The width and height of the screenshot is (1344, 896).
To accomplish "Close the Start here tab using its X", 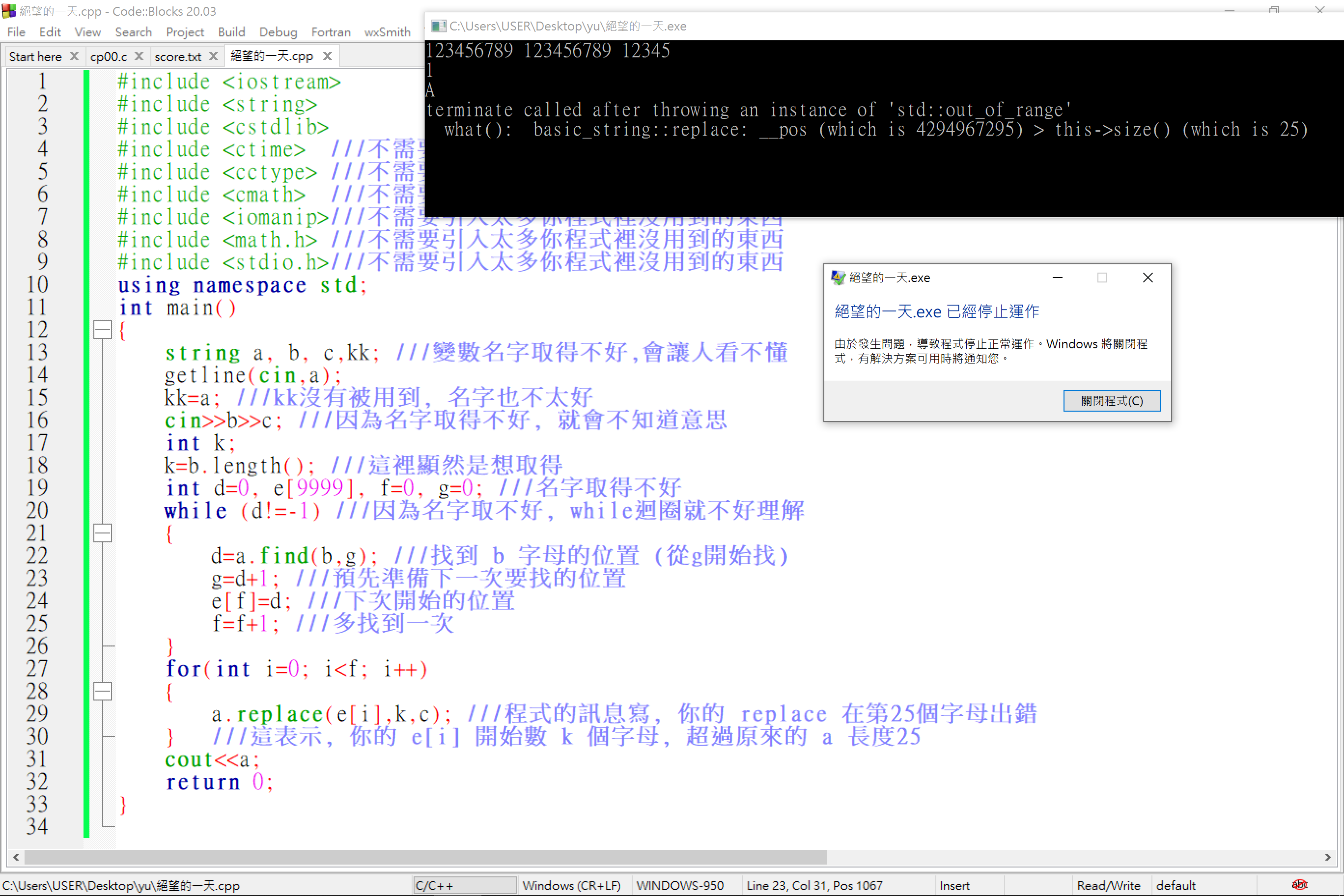I will click(74, 56).
